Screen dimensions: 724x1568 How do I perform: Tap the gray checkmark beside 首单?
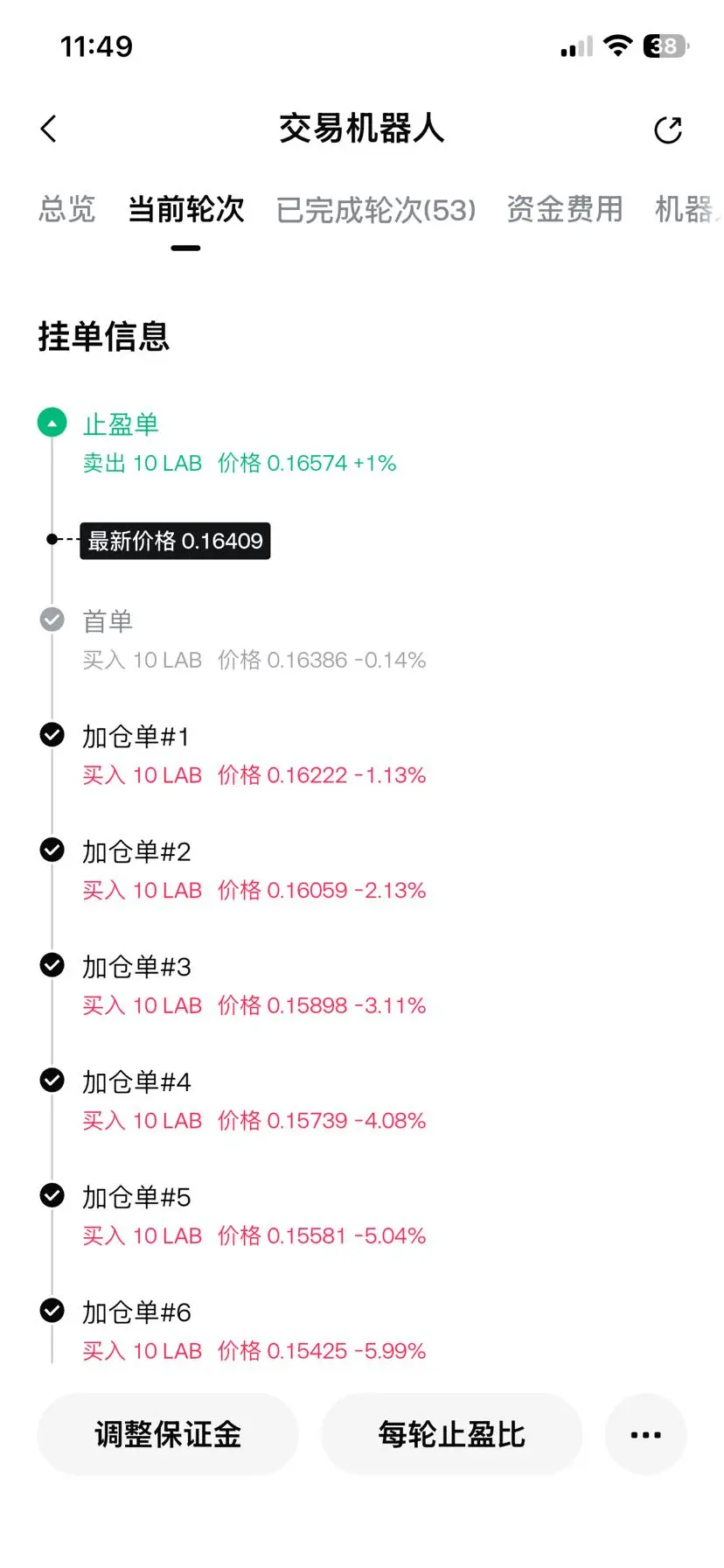coord(52,619)
